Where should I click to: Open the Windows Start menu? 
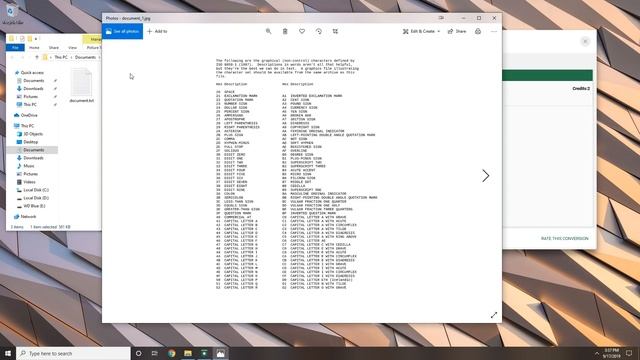[8, 353]
